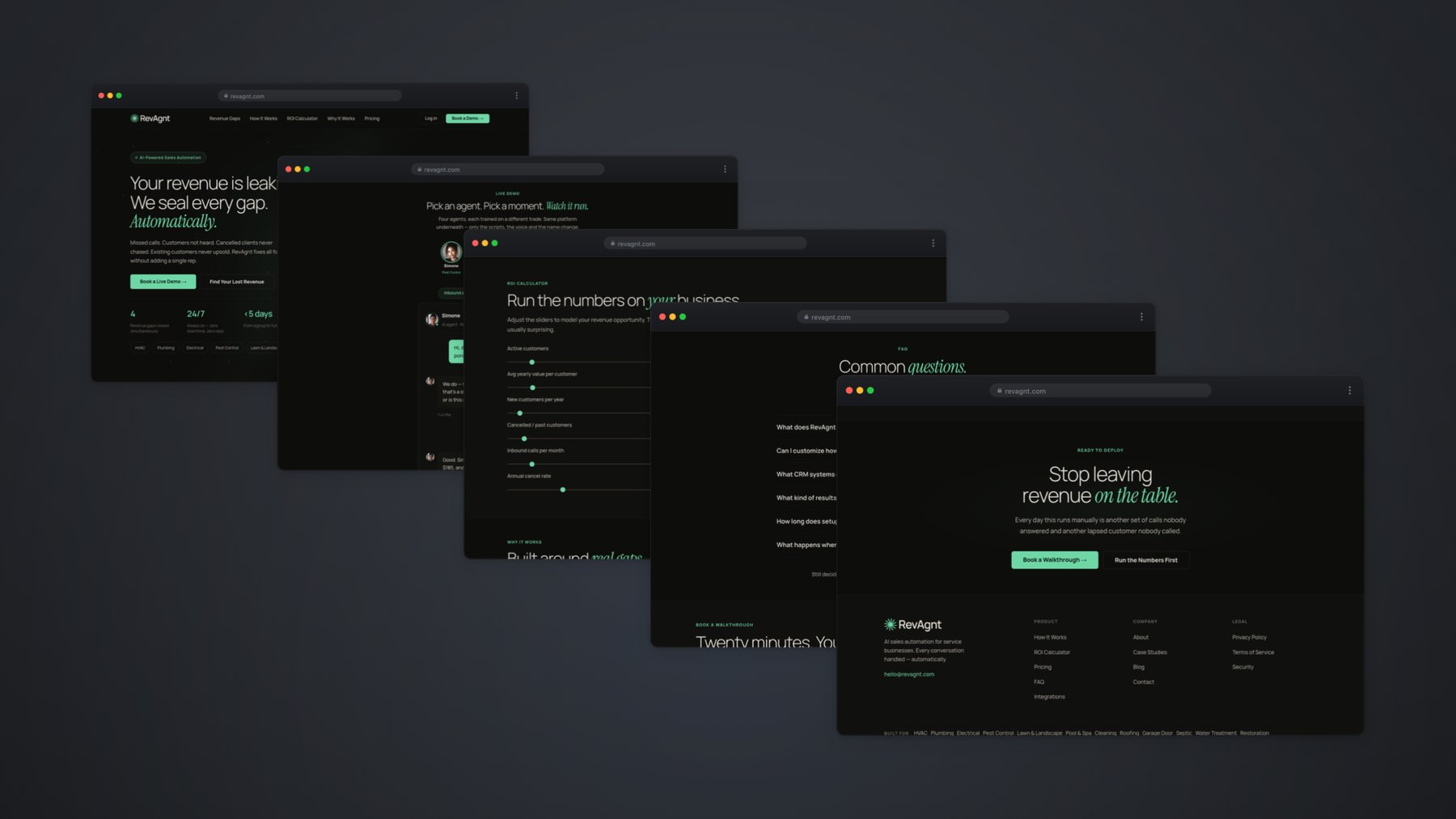Image resolution: width=1456 pixels, height=819 pixels.
Task: Click 'Water Treatment' in the footer Built For list
Action: pyautogui.click(x=1216, y=733)
